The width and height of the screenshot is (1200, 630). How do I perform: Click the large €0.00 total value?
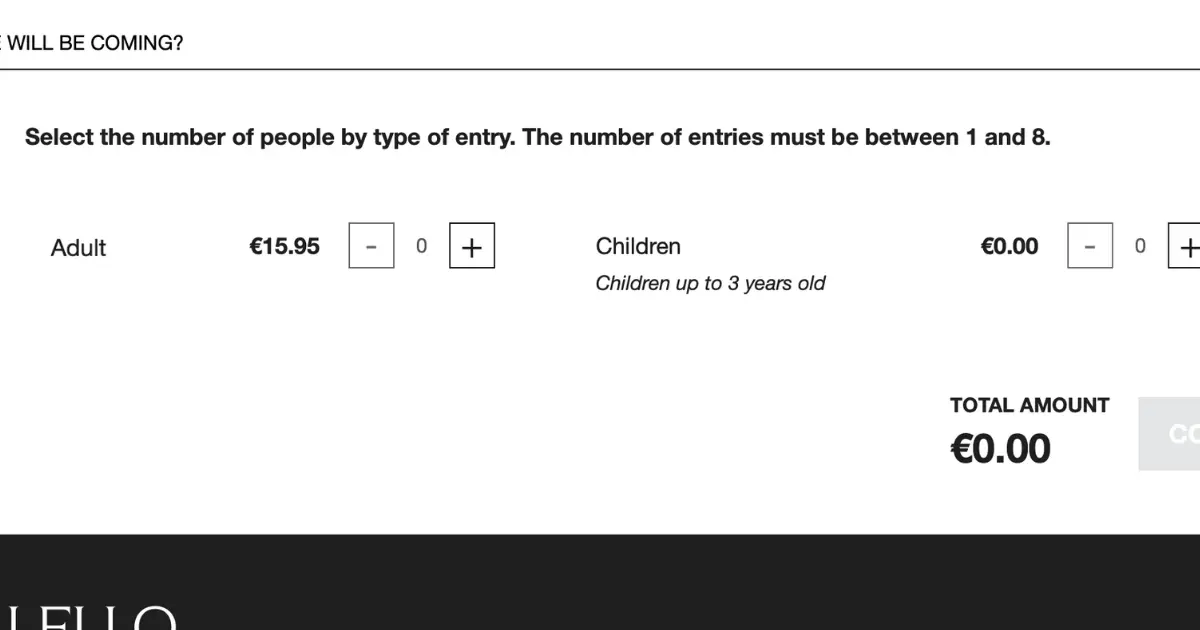1000,448
